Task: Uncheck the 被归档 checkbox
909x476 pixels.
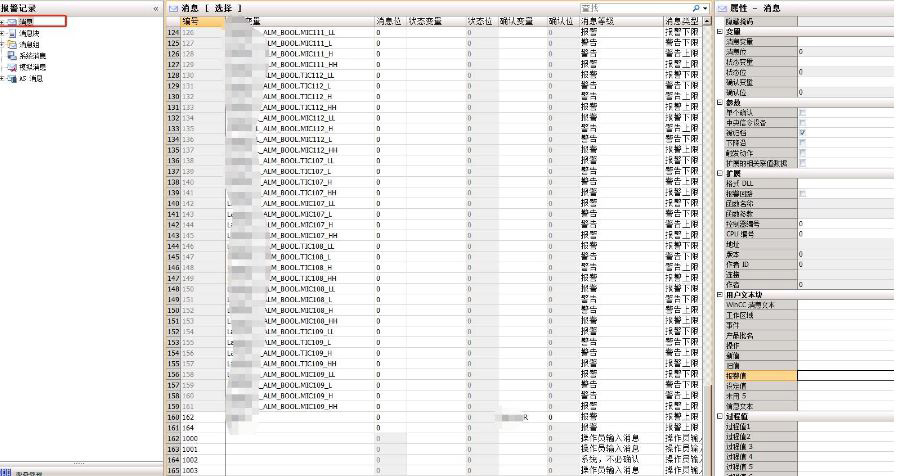Action: tap(803, 132)
